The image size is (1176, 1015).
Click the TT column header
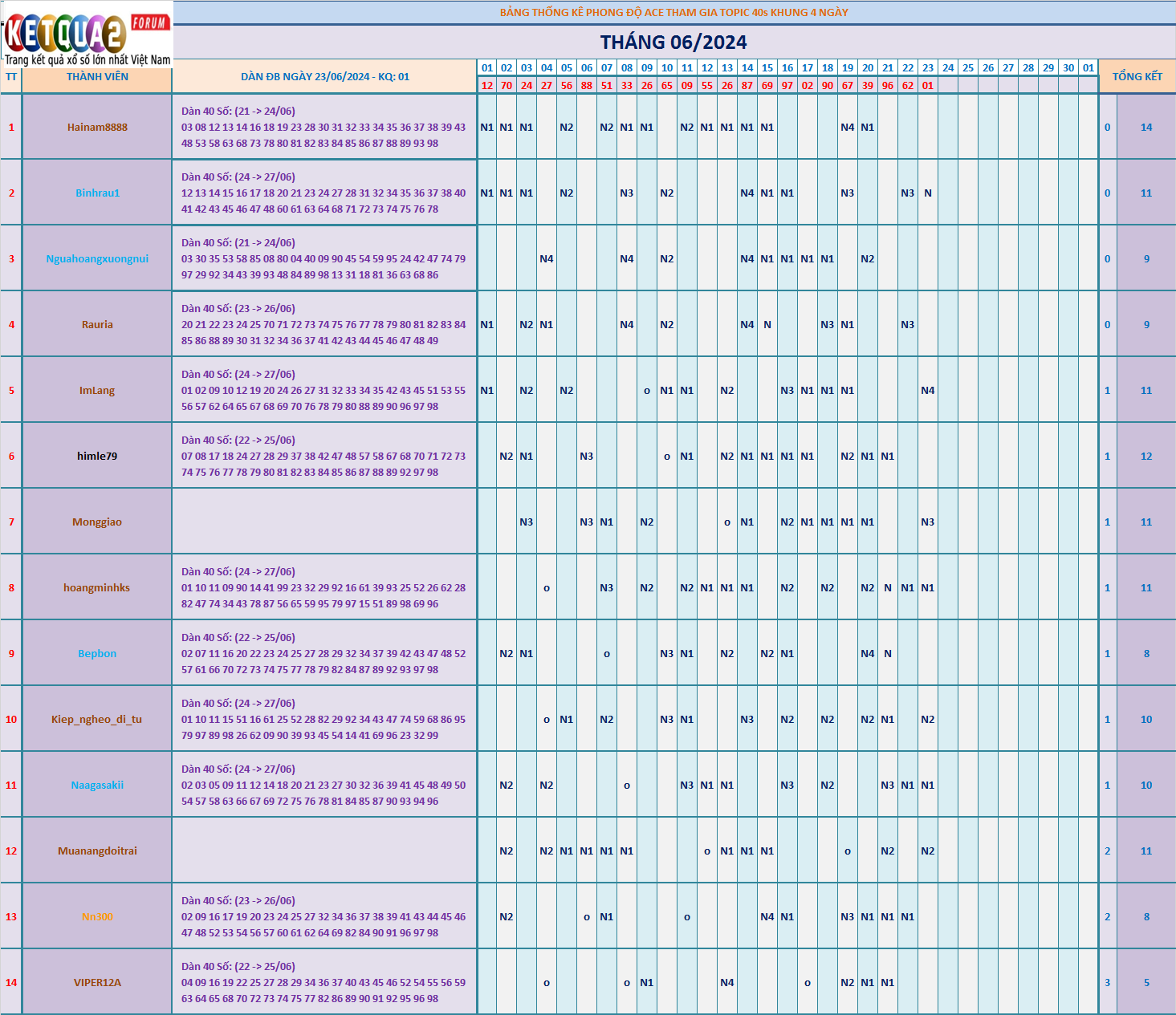[11, 77]
